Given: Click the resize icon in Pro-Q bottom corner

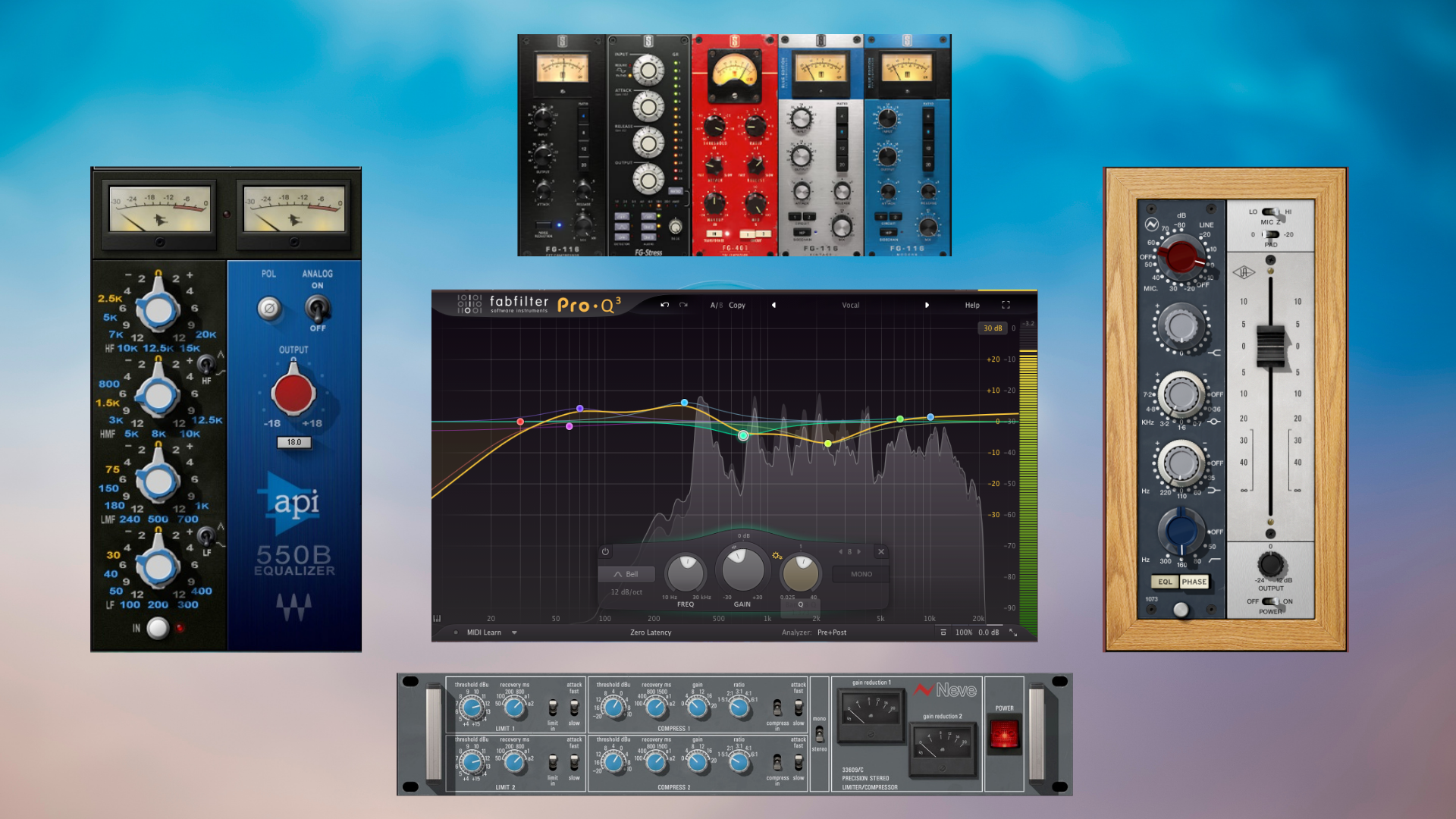Looking at the screenshot, I should (1013, 632).
